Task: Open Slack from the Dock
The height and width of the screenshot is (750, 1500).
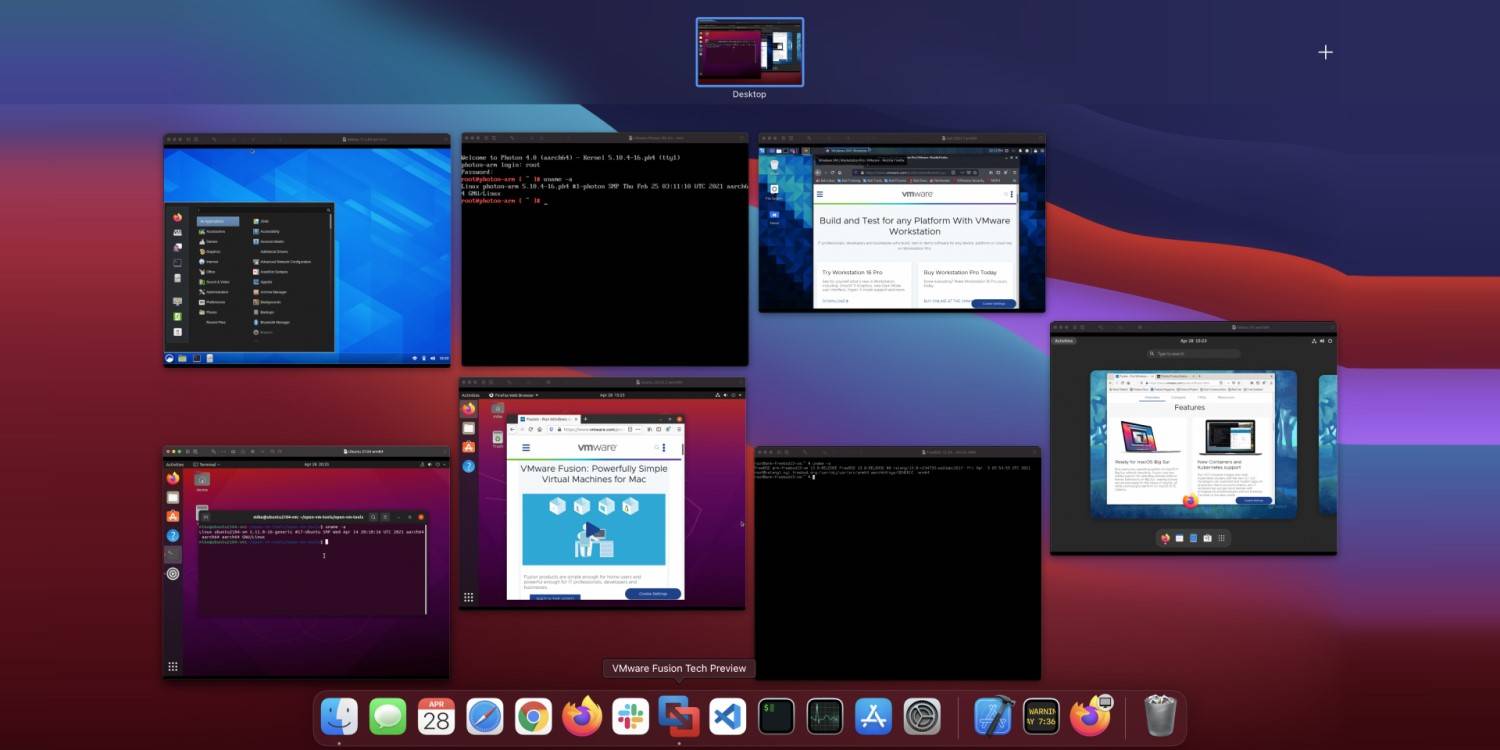Action: [630, 716]
